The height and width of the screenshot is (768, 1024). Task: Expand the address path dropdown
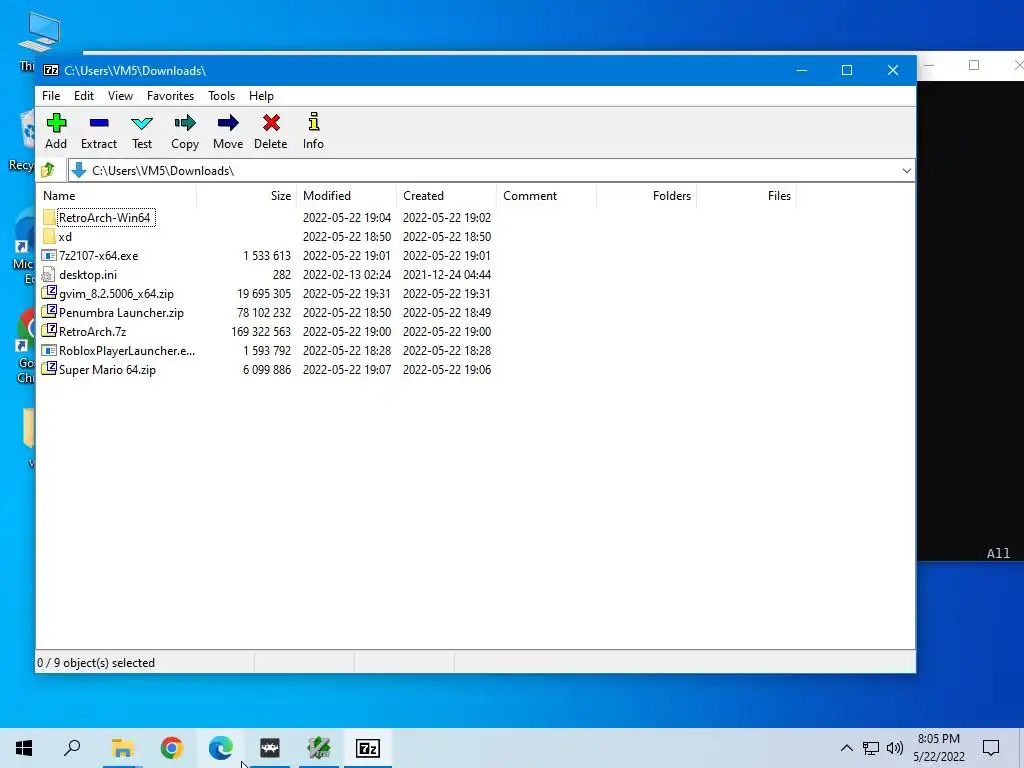point(906,170)
